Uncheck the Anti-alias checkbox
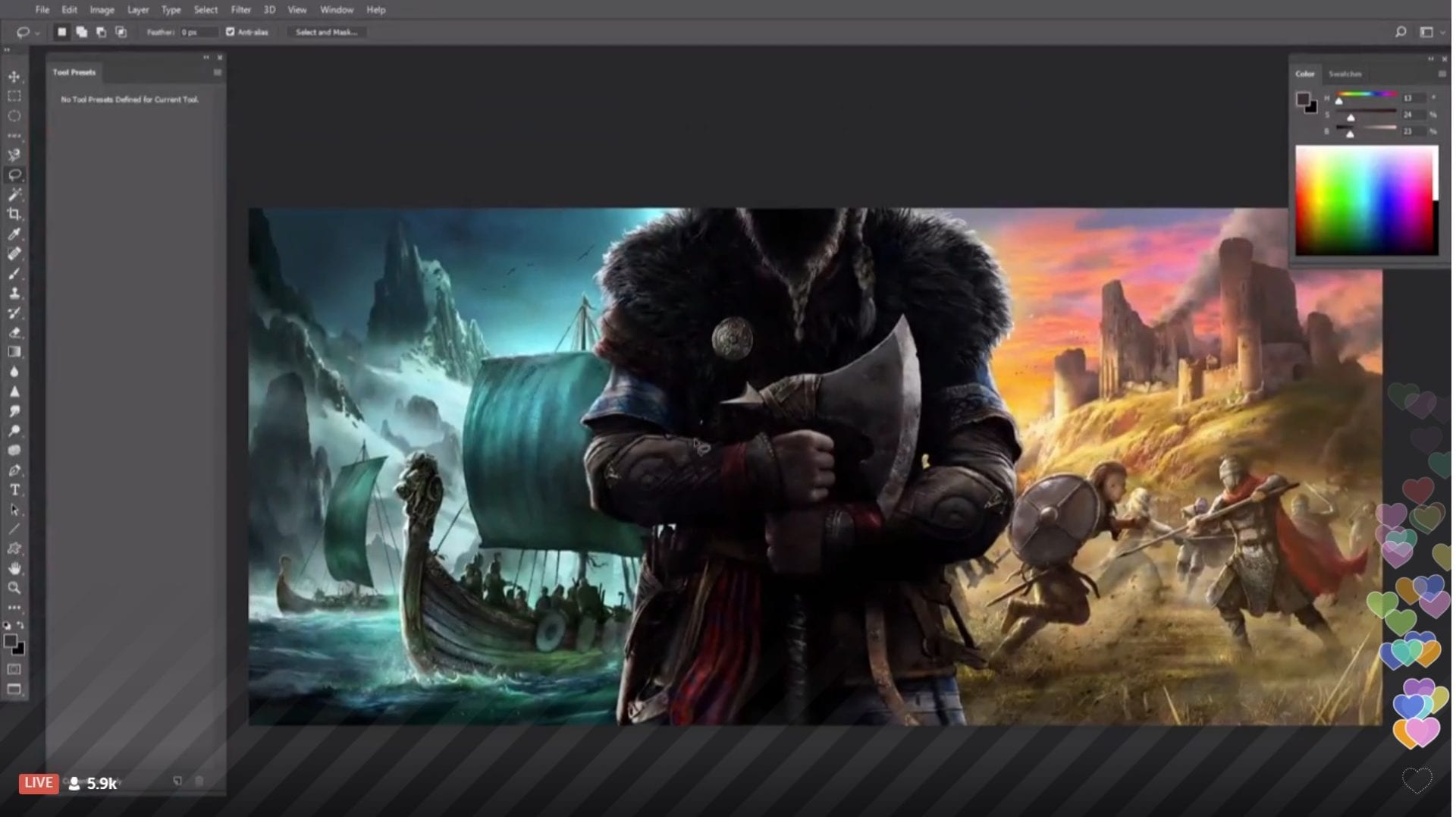The image size is (1456, 817). click(x=230, y=32)
